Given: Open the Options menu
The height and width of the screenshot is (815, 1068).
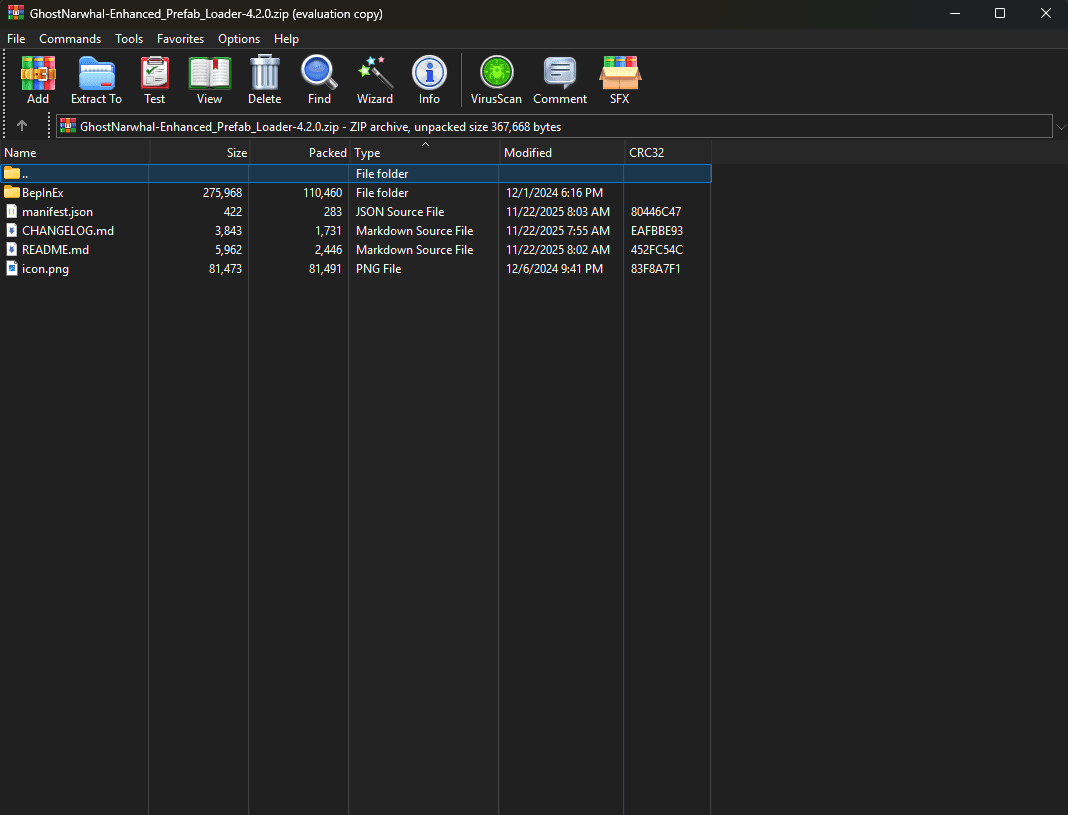Looking at the screenshot, I should [239, 39].
